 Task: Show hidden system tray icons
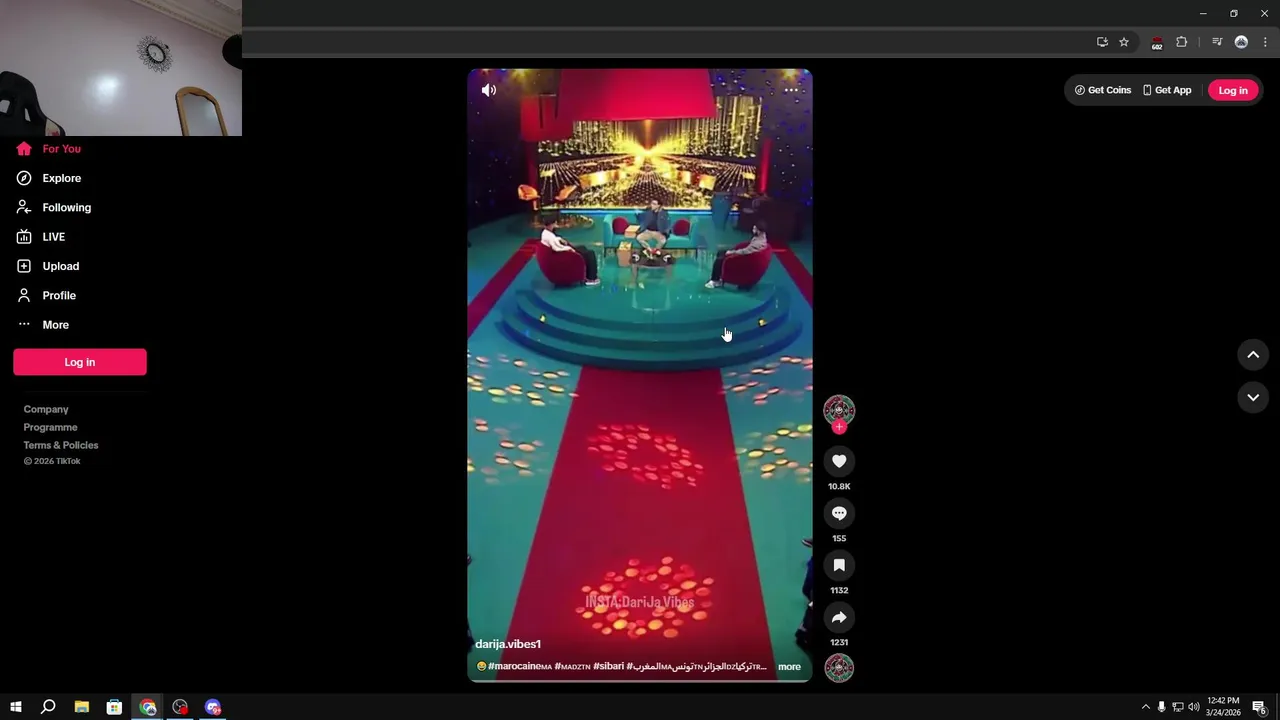1146,707
